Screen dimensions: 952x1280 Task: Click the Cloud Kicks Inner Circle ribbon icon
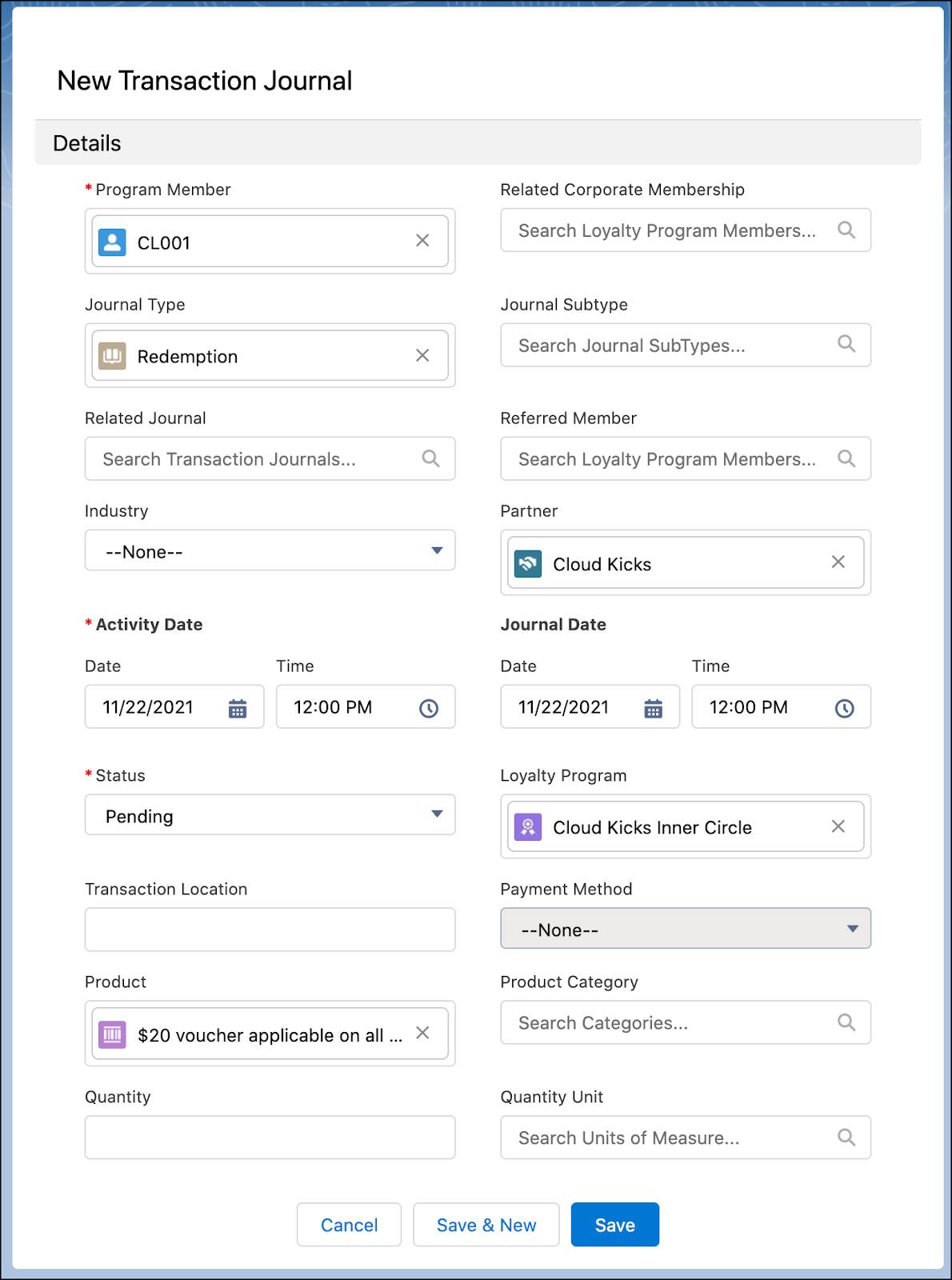(x=528, y=827)
